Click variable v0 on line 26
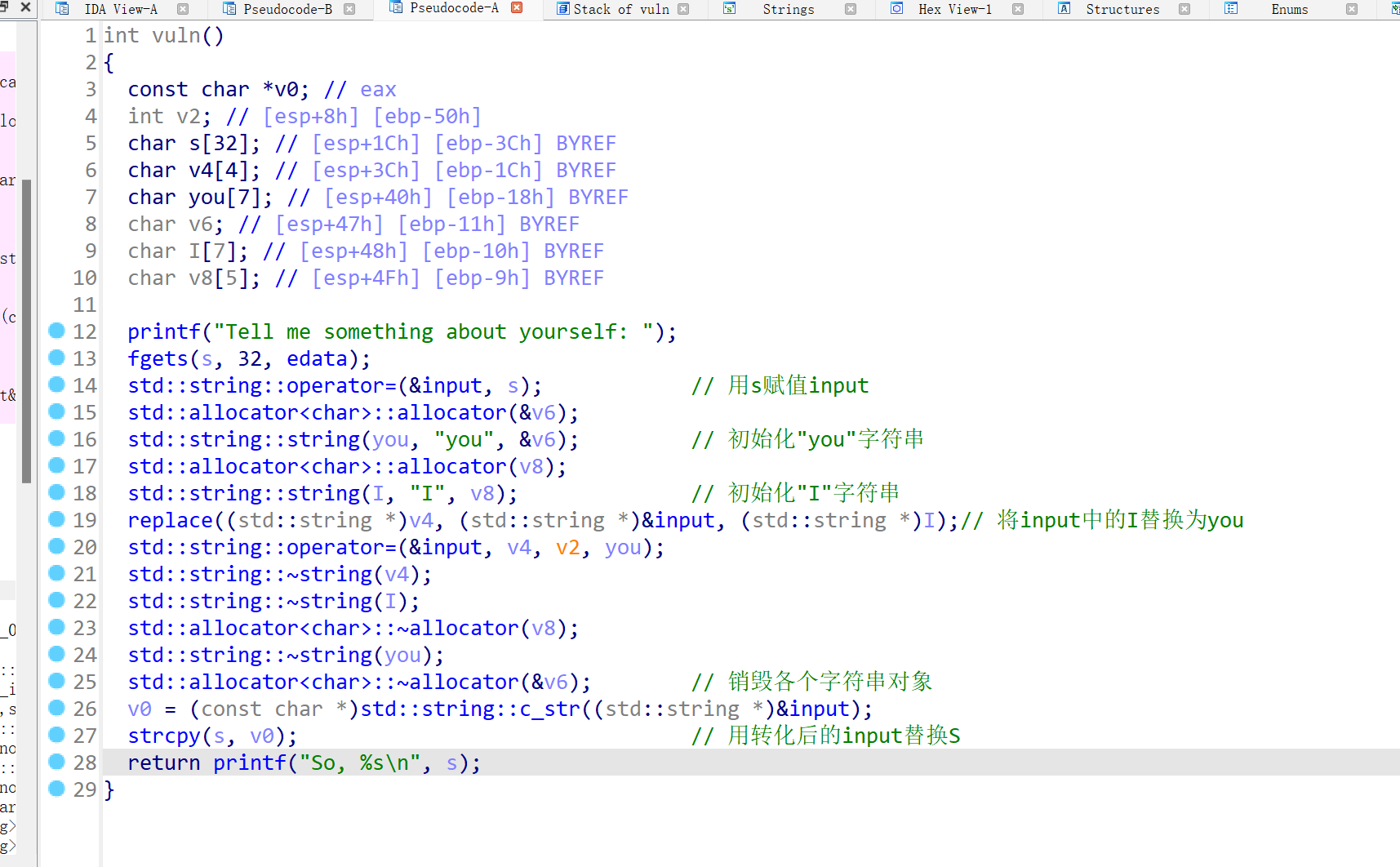The height and width of the screenshot is (867, 1400). [140, 709]
